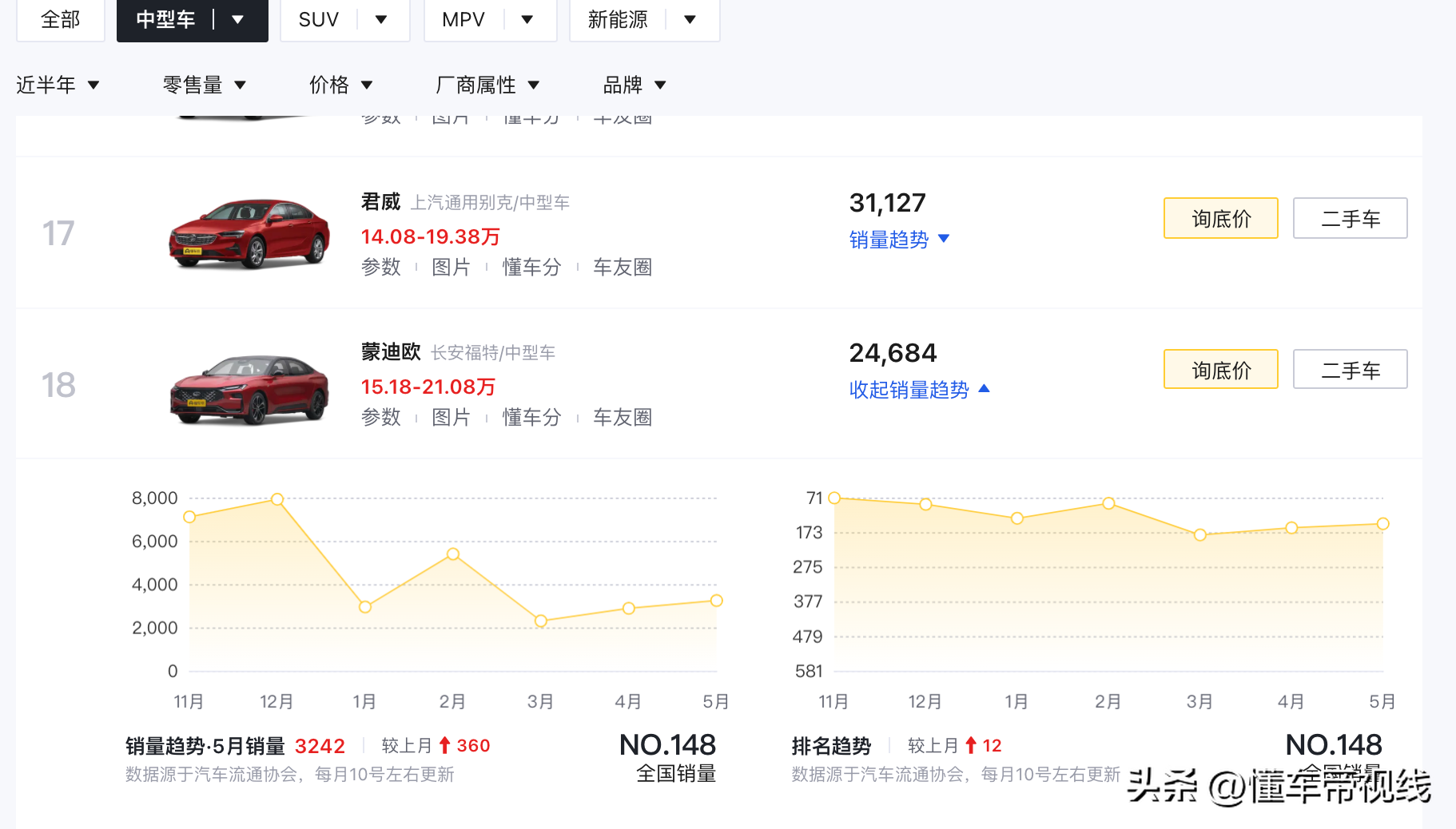This screenshot has width=1456, height=829.
Task: Click the 上汽通用别克/中型车 label
Action: [490, 203]
